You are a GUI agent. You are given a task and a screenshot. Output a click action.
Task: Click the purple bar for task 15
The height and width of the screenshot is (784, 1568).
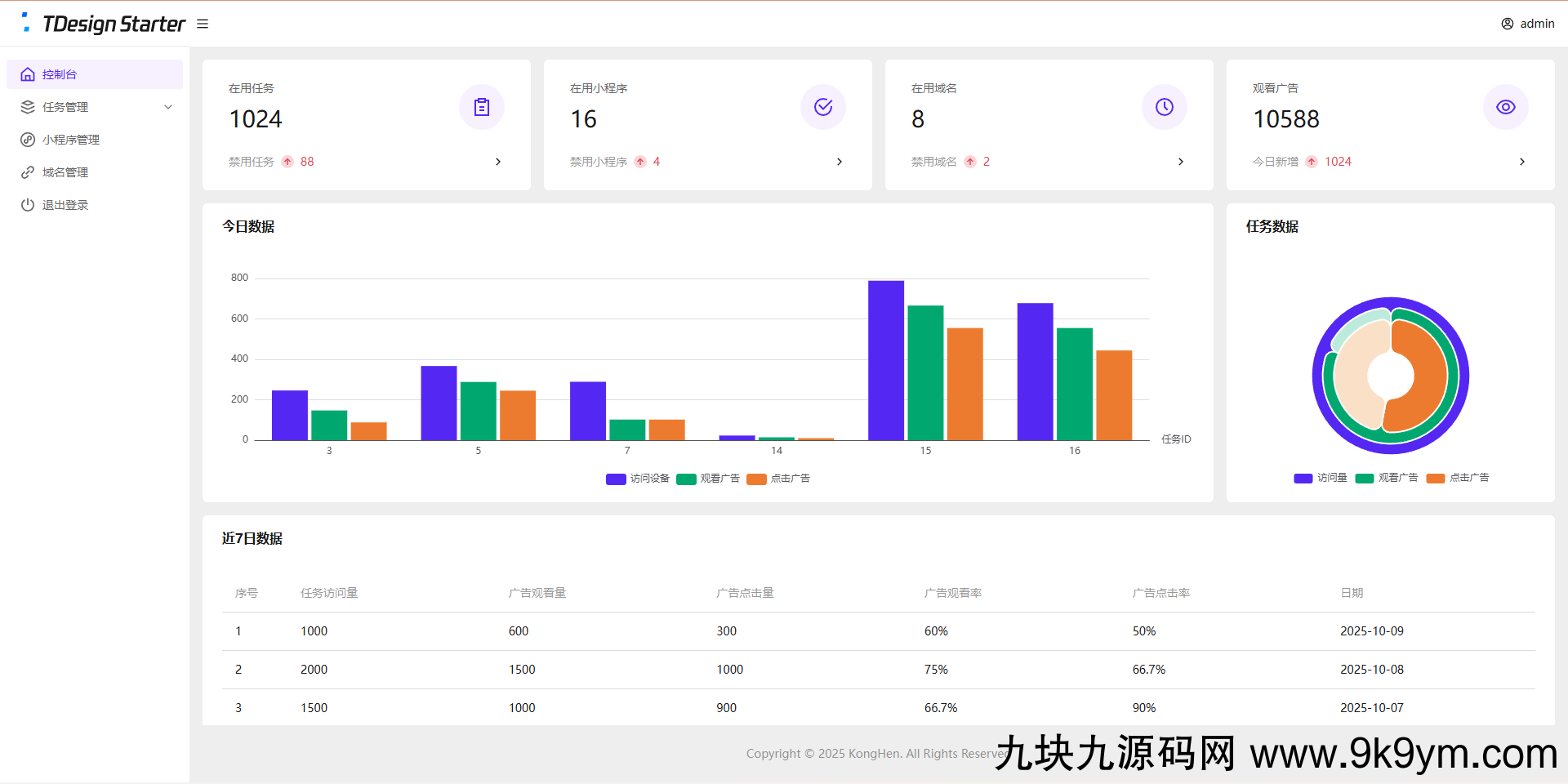click(886, 360)
